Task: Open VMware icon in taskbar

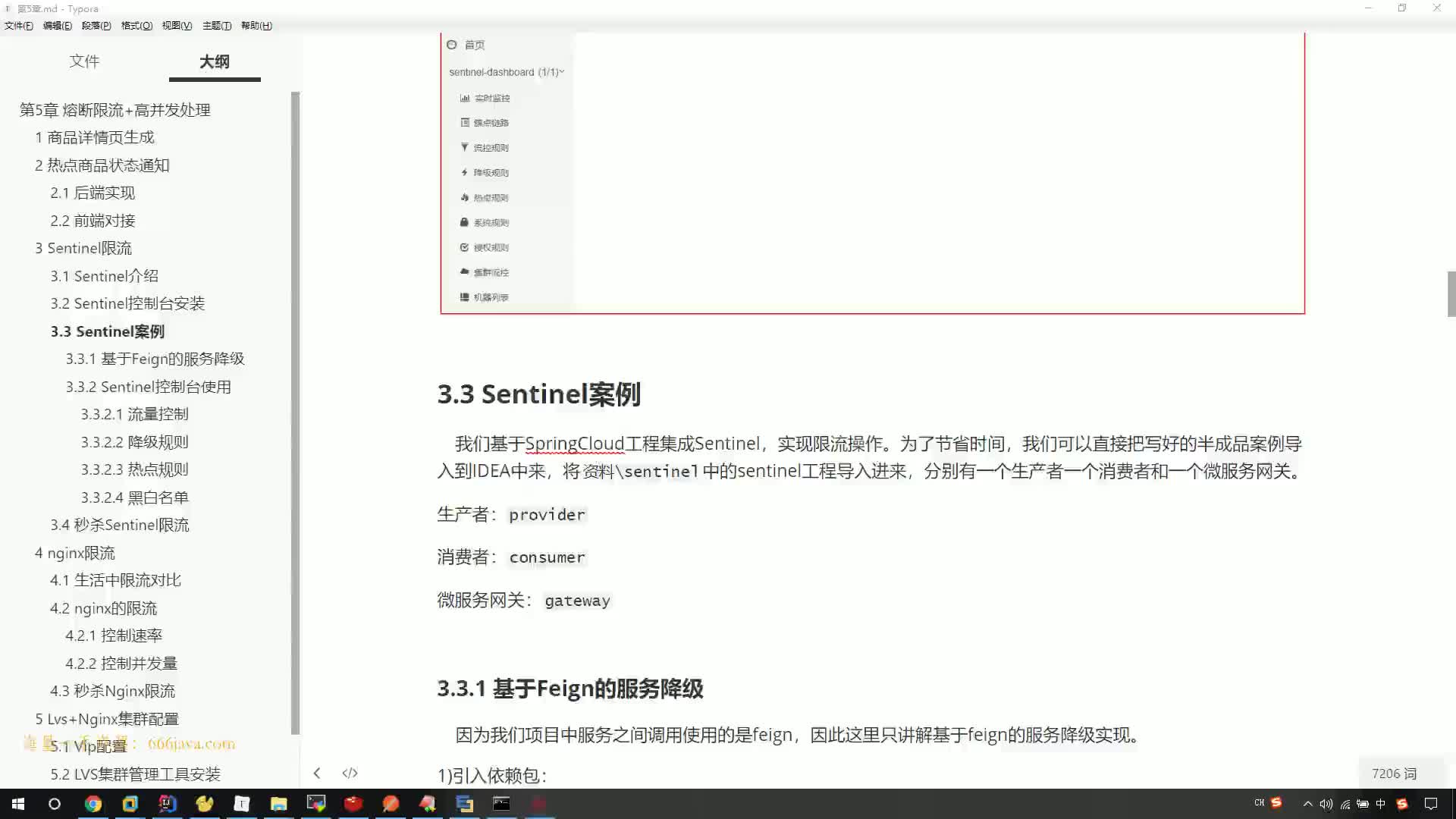Action: click(x=130, y=804)
